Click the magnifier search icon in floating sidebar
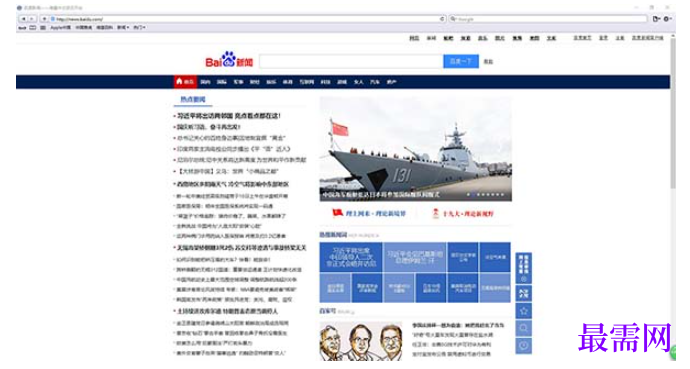Image resolution: width=690 pixels, height=369 pixels. point(524,328)
